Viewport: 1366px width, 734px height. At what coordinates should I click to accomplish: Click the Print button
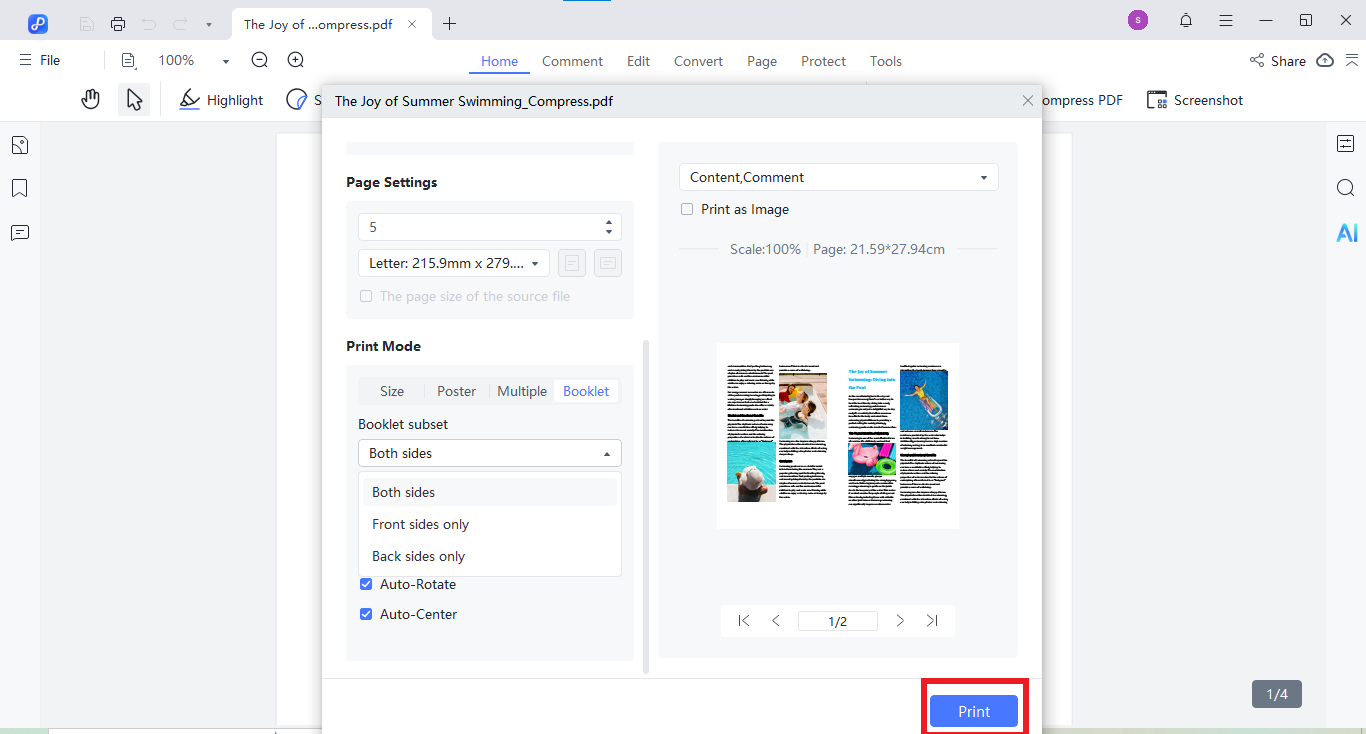point(974,711)
